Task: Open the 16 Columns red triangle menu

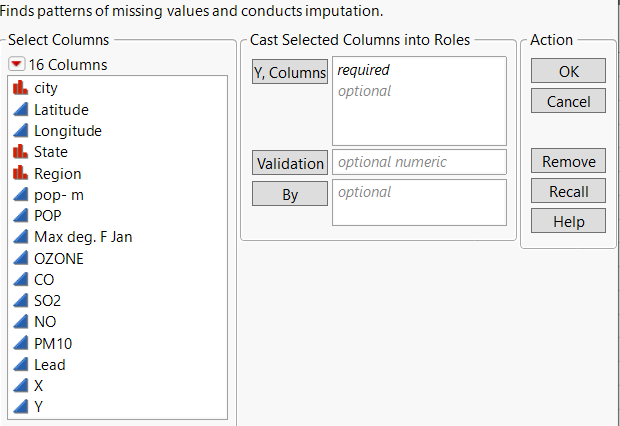Action: 17,65
